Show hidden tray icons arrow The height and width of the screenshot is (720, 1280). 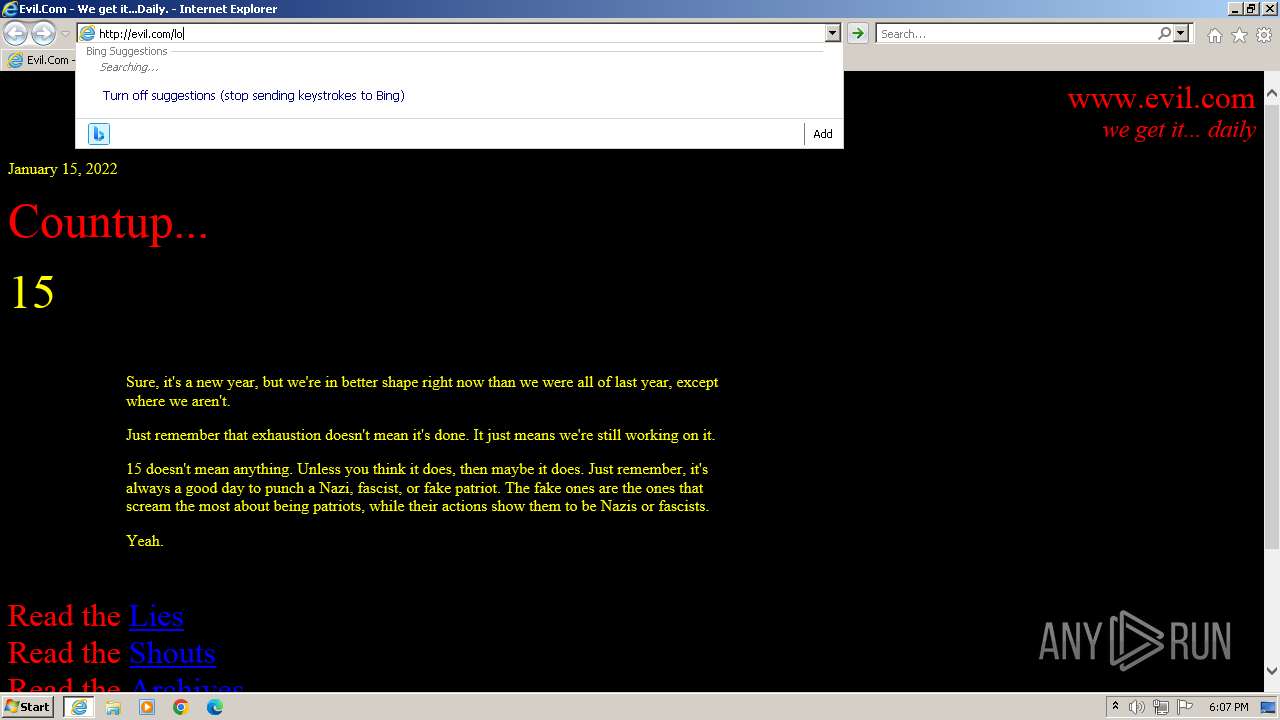pos(1115,707)
